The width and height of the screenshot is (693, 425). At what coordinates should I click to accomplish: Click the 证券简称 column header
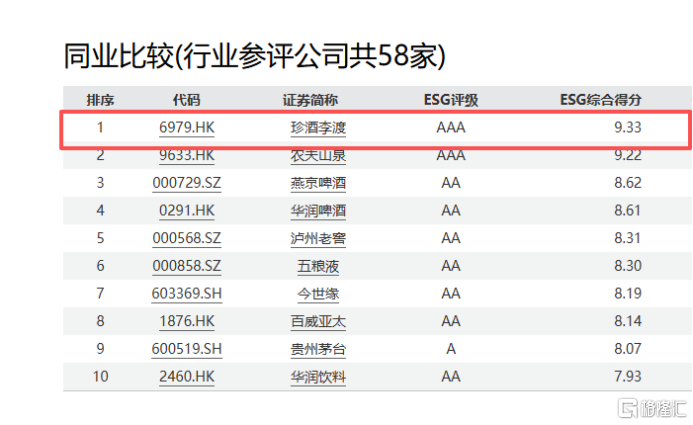tap(310, 100)
